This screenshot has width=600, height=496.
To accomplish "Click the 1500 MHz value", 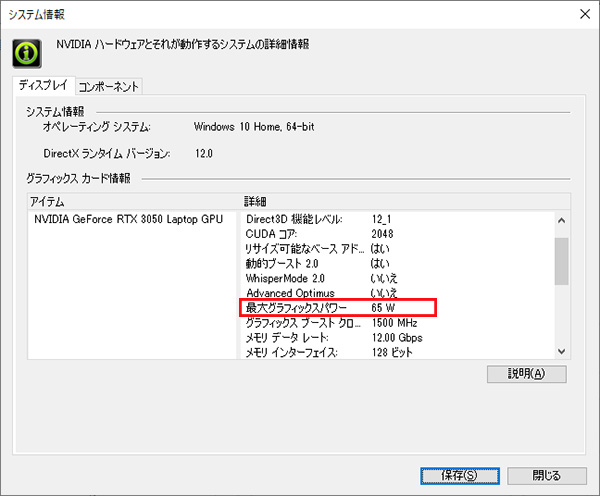I will [395, 323].
